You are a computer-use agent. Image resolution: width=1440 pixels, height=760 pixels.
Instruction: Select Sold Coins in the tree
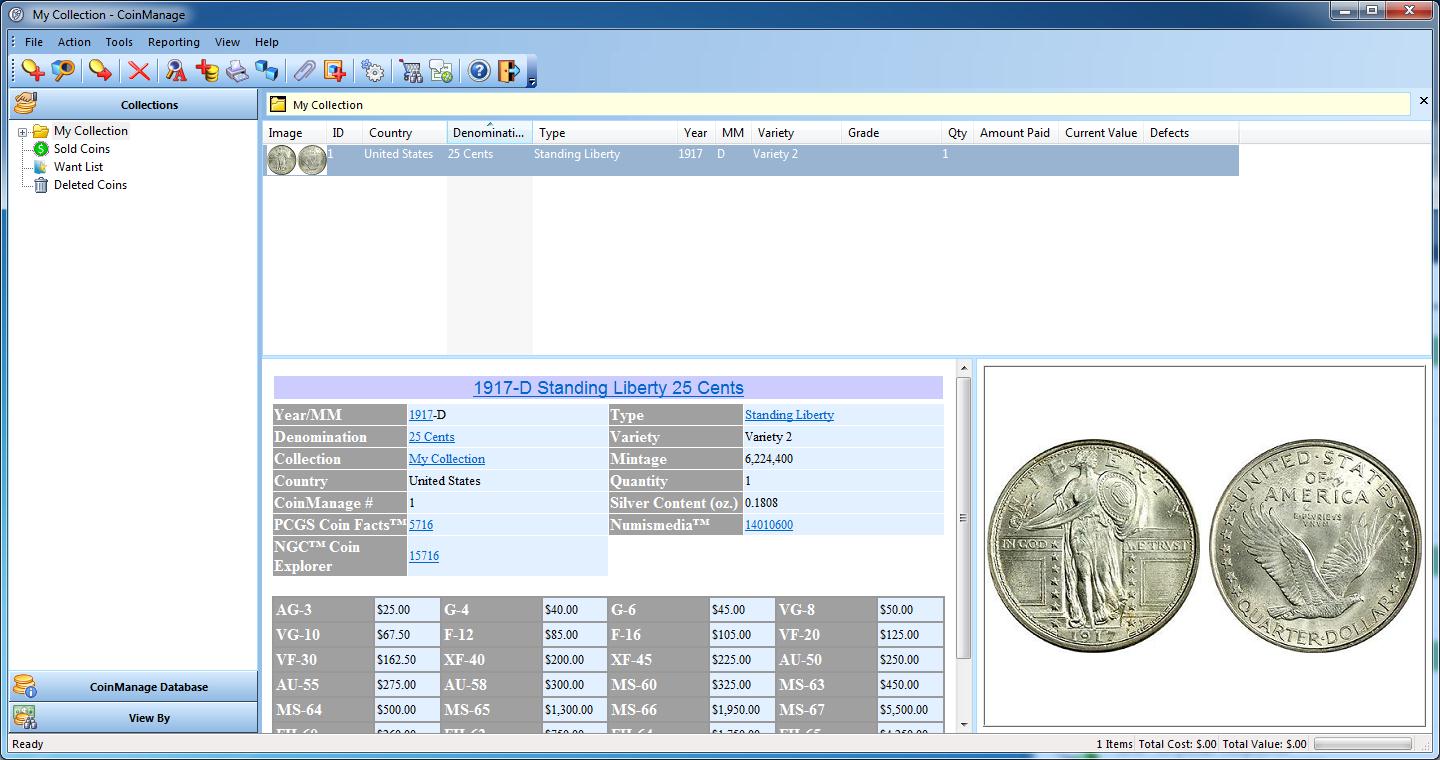(x=82, y=149)
